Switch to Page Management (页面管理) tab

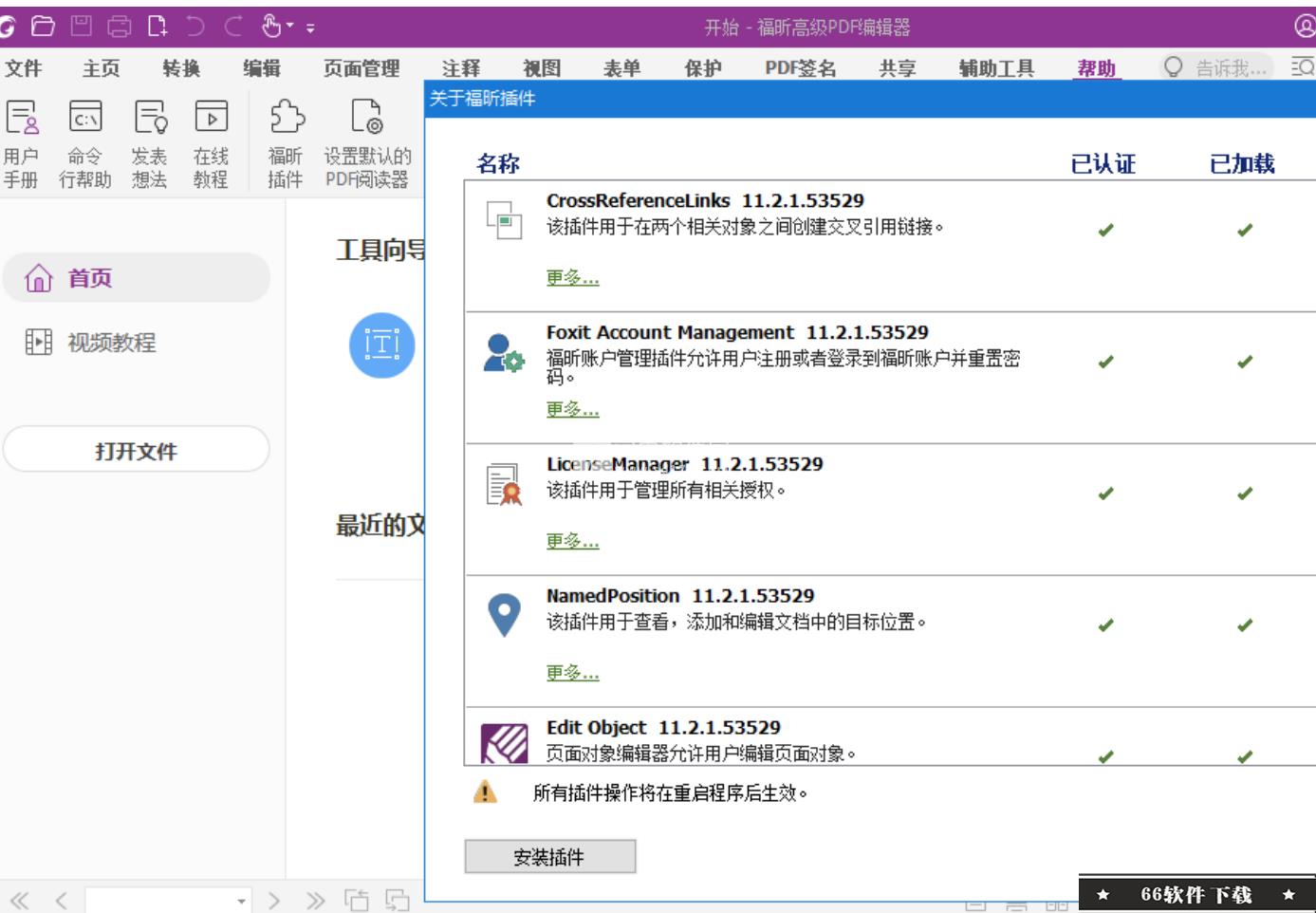(361, 68)
